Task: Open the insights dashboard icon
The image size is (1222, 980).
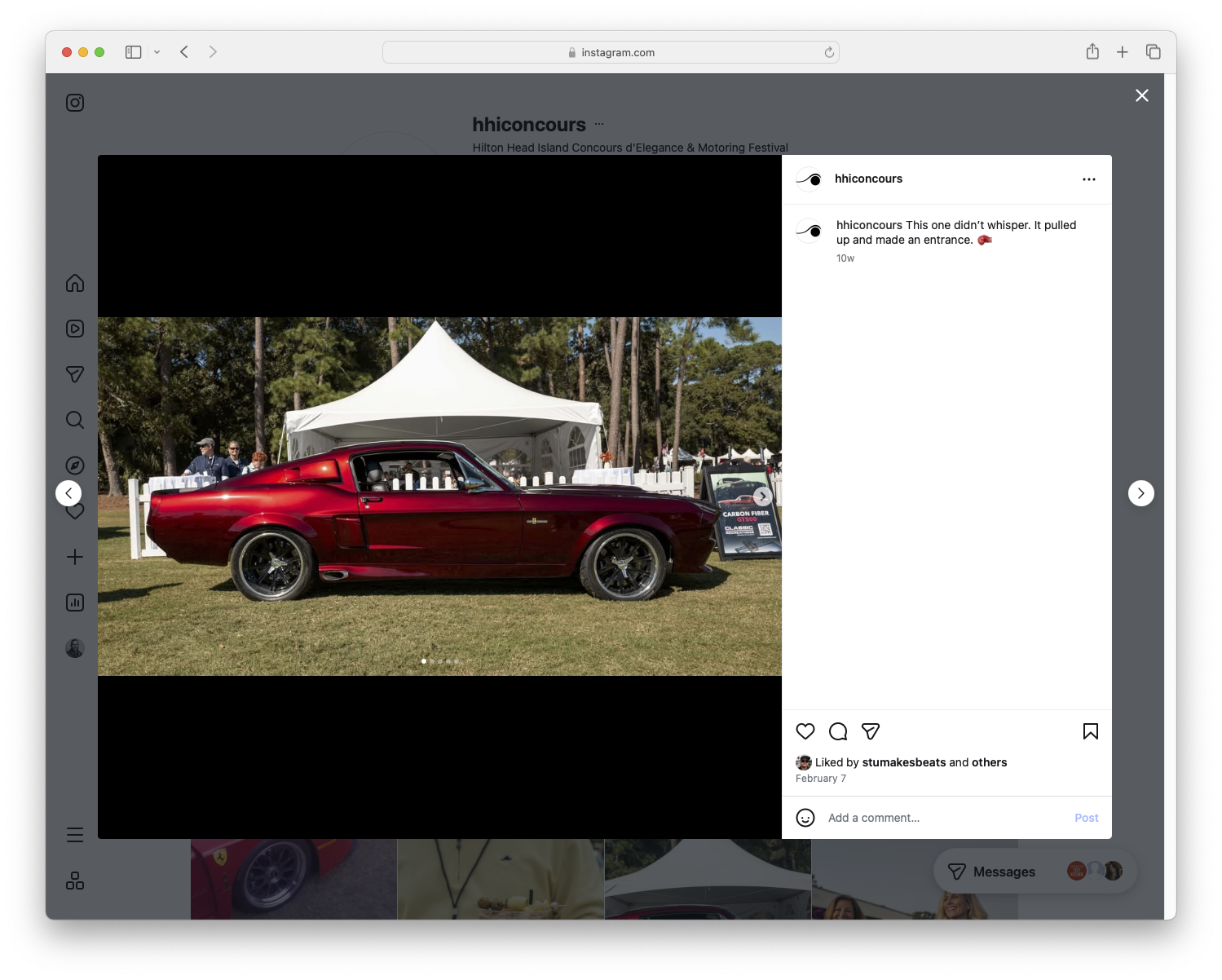Action: 75,603
